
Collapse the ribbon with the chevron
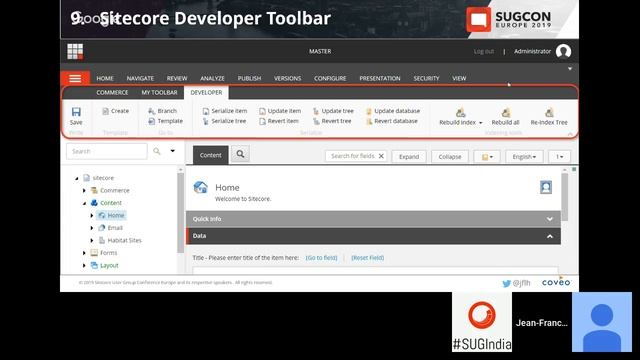tap(570, 134)
